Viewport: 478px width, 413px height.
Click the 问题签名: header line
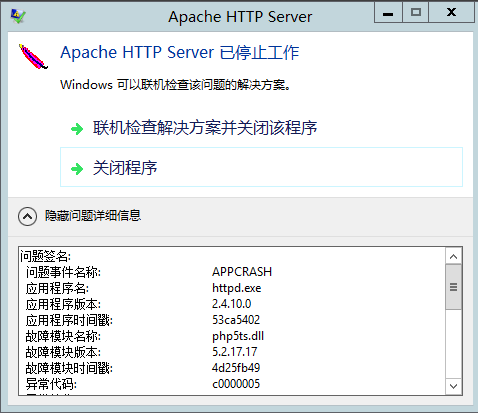click(45, 256)
